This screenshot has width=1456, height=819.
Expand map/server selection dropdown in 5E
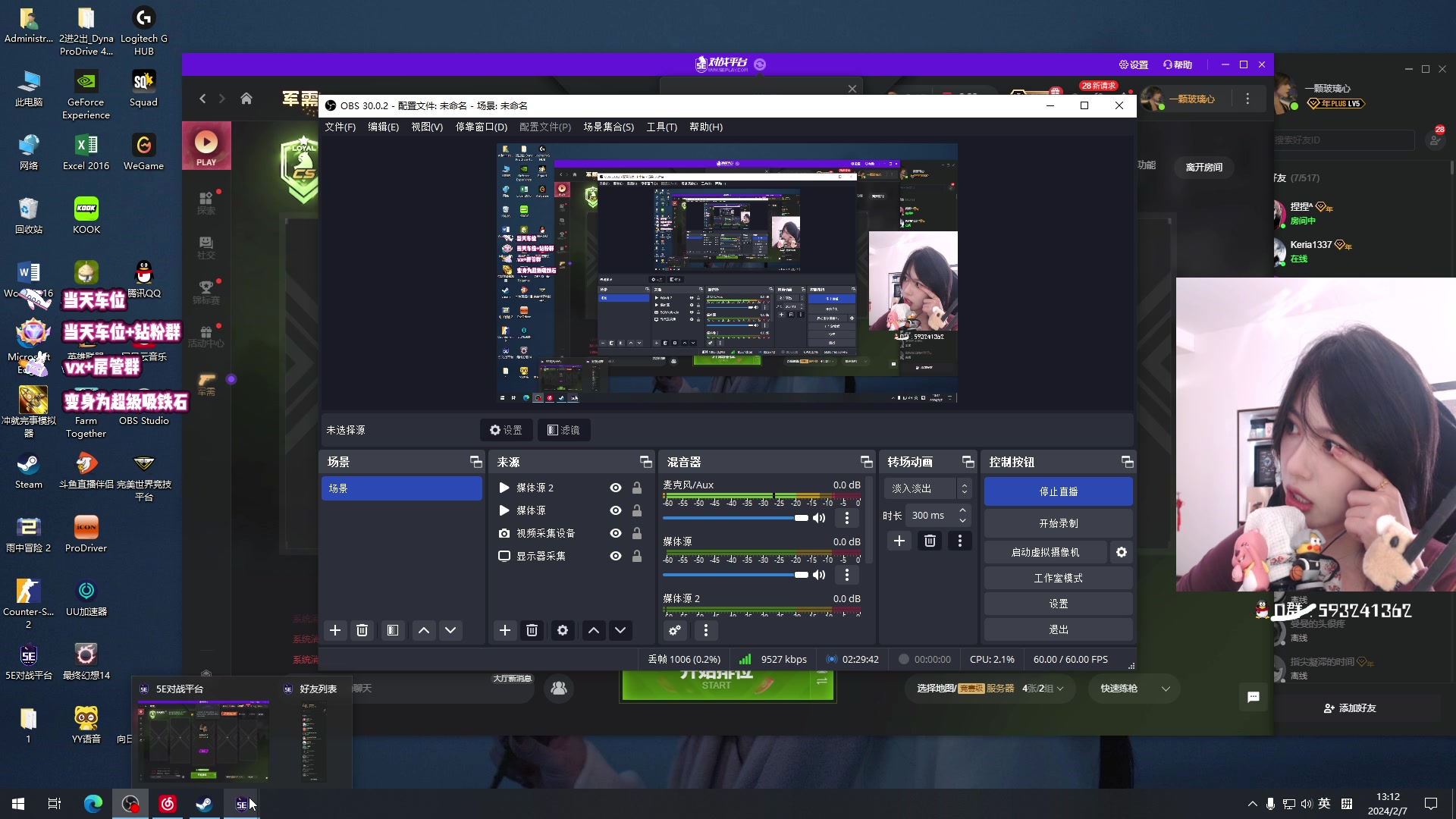(990, 689)
